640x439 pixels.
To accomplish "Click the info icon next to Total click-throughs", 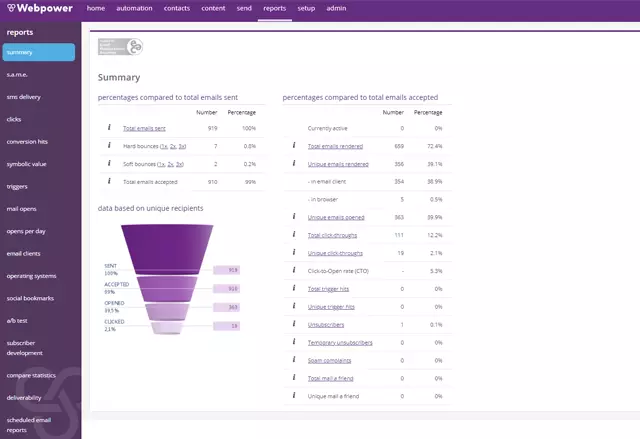I will pyautogui.click(x=294, y=234).
